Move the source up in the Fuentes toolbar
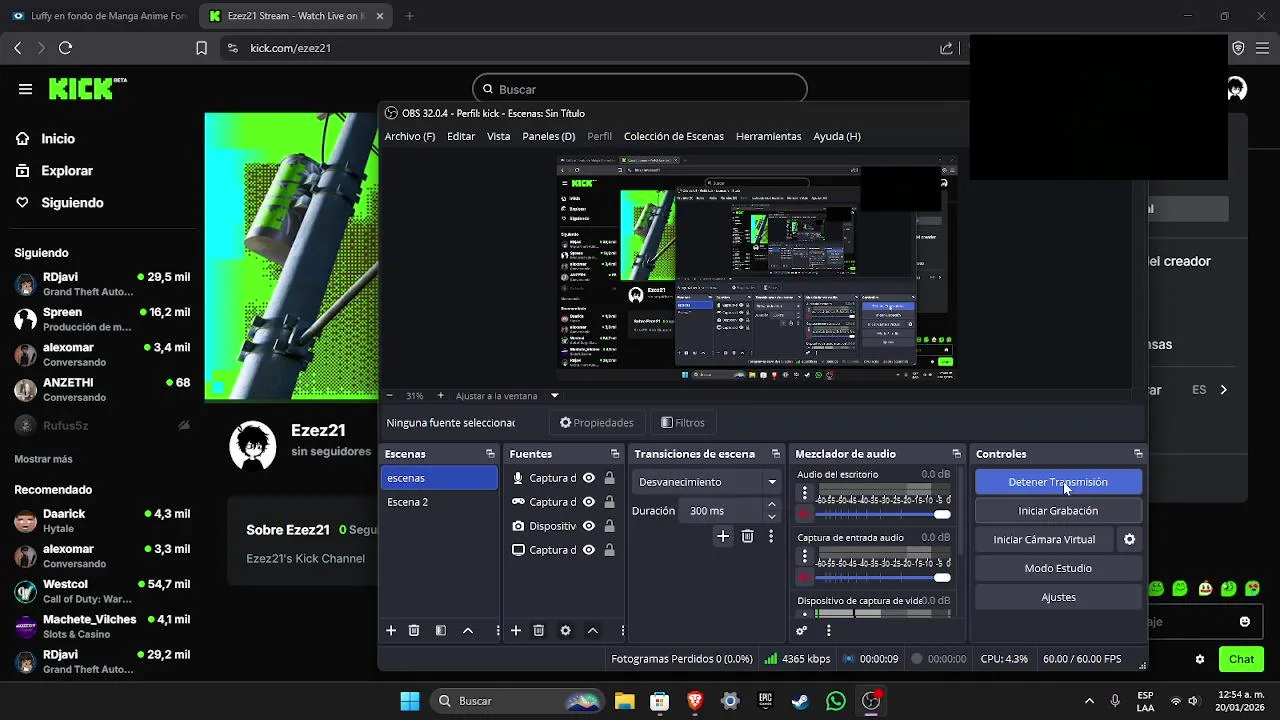This screenshot has width=1280, height=720. [592, 631]
